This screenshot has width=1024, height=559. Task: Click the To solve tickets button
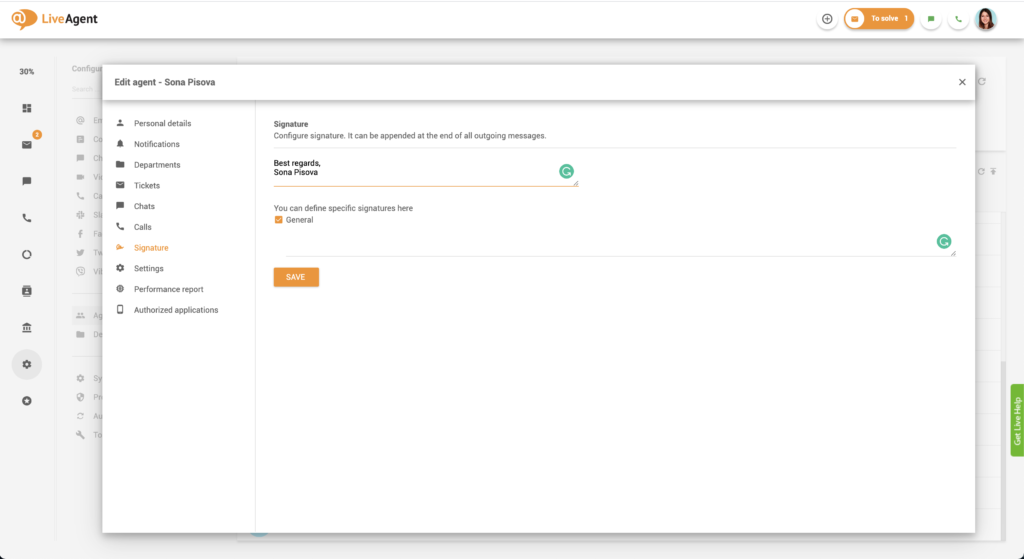[879, 19]
